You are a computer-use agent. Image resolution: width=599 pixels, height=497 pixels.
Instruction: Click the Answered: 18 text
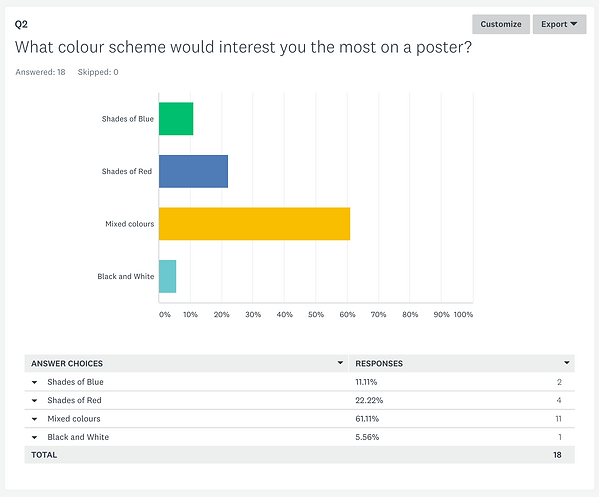(40, 72)
